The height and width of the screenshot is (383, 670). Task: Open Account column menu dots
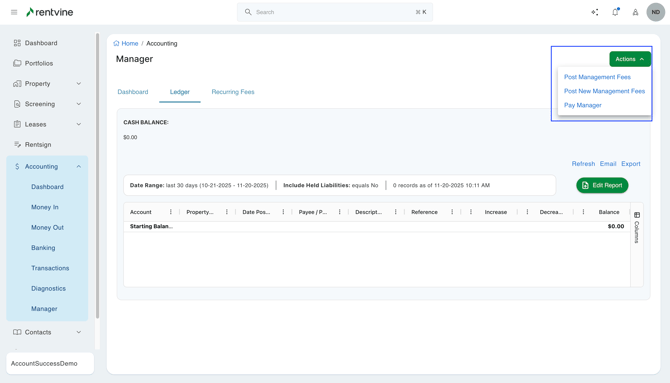(170, 212)
